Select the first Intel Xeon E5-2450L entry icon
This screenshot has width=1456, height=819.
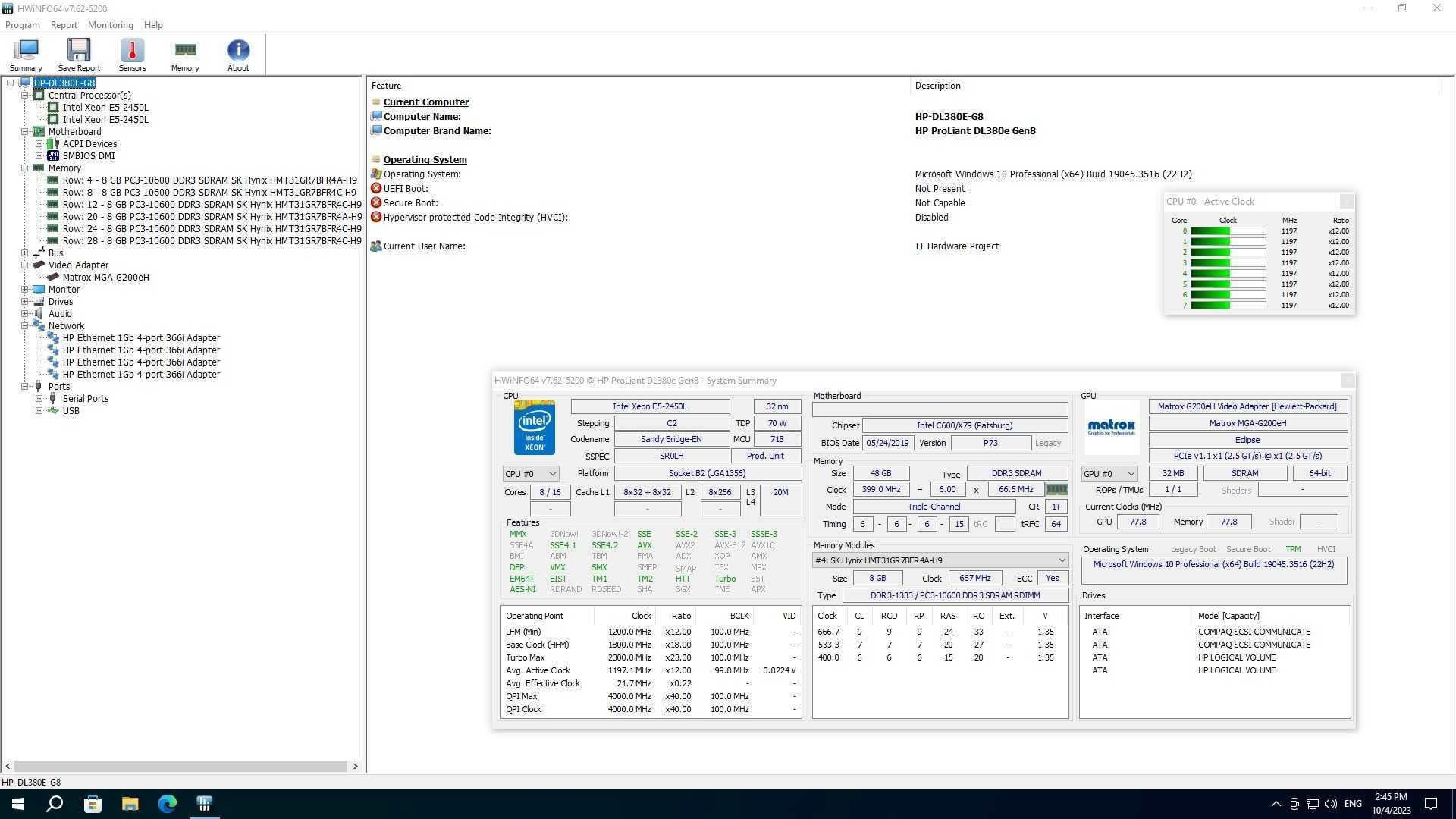[x=53, y=108]
